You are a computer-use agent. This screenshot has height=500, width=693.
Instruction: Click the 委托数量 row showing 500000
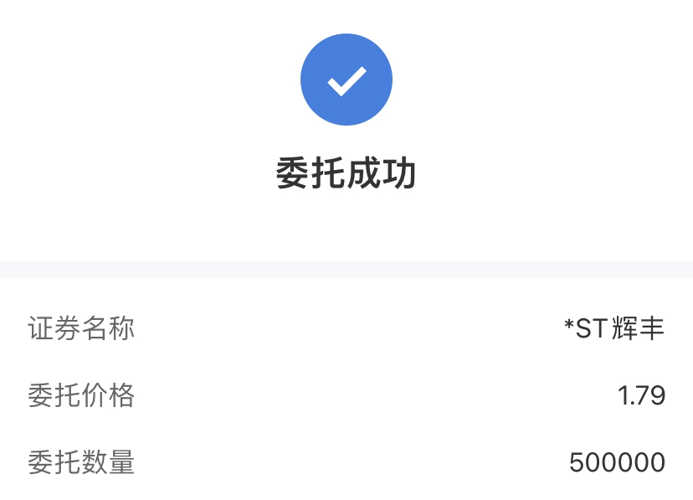(x=346, y=462)
